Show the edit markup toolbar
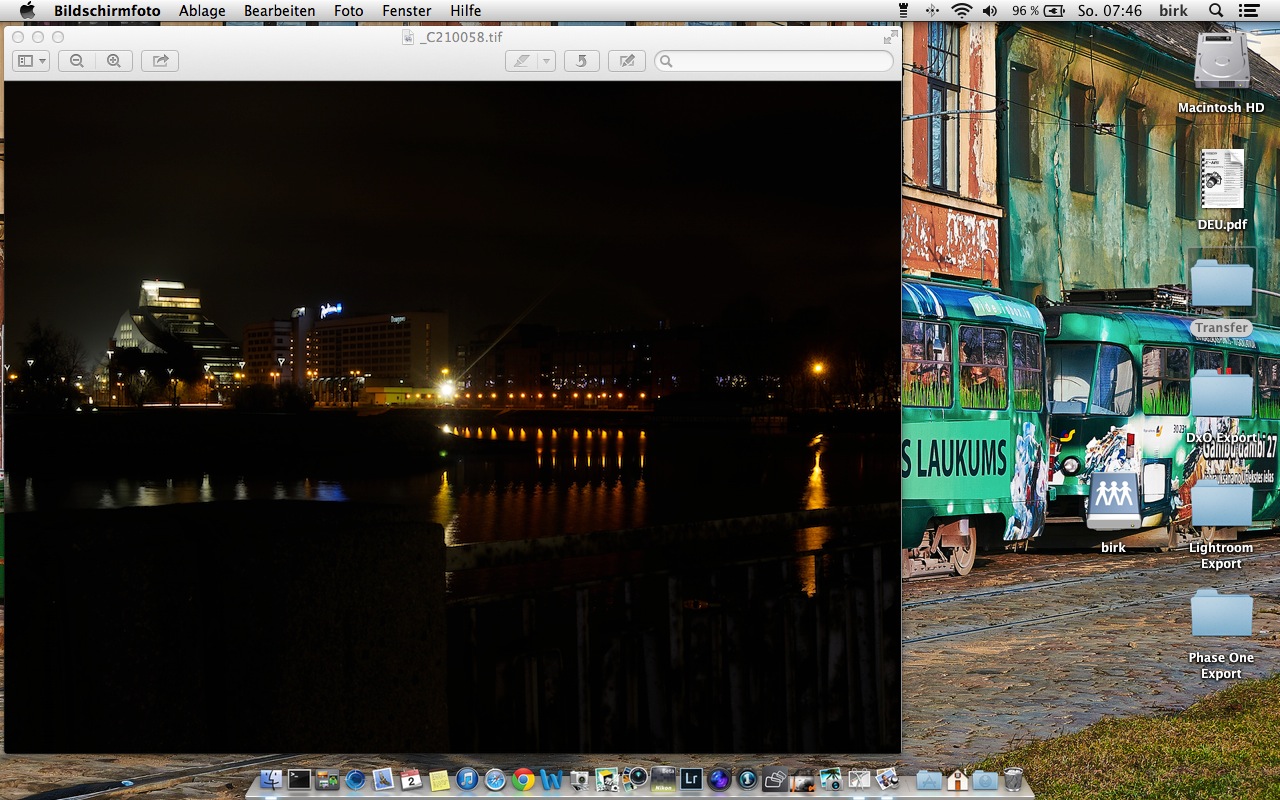The height and width of the screenshot is (800, 1280). (x=627, y=61)
